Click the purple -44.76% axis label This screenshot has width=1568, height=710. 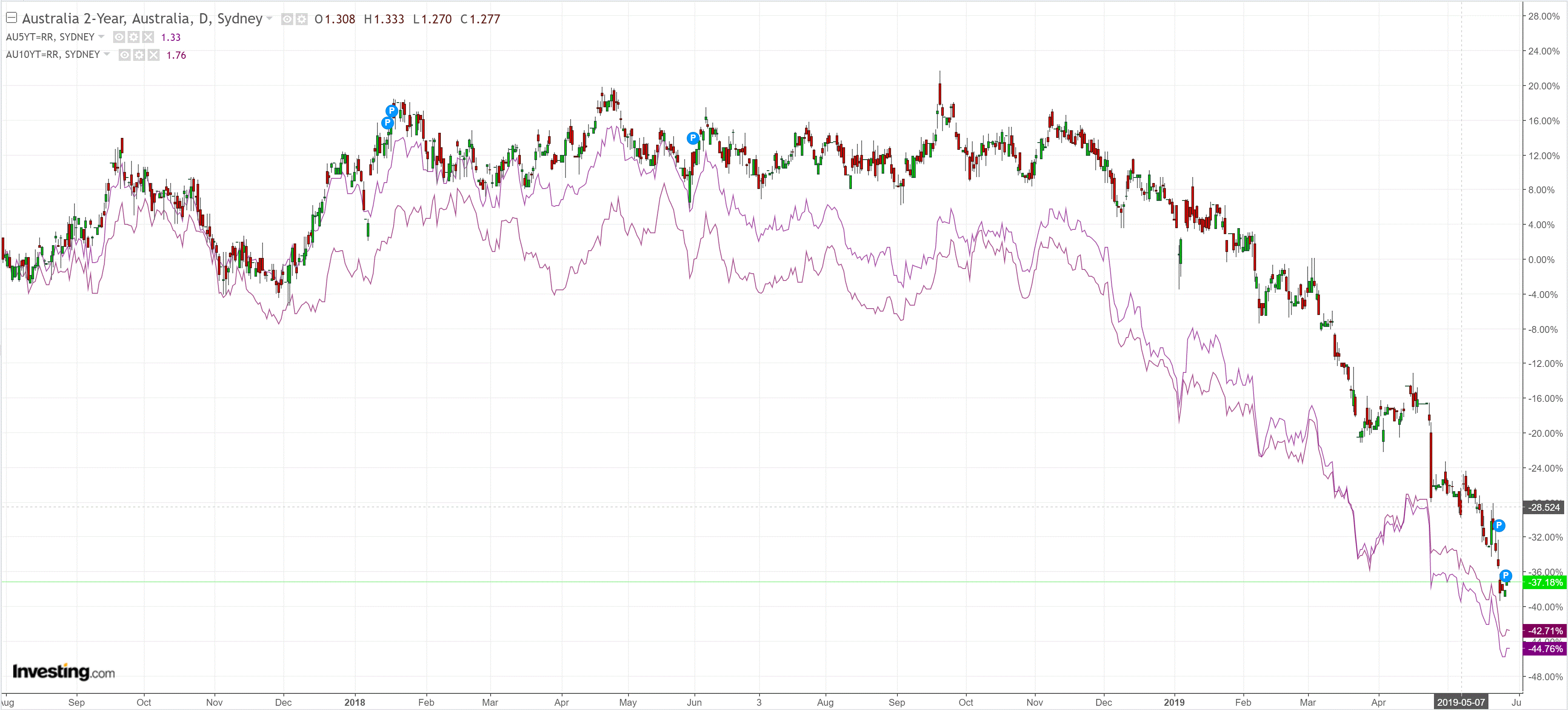(1545, 649)
